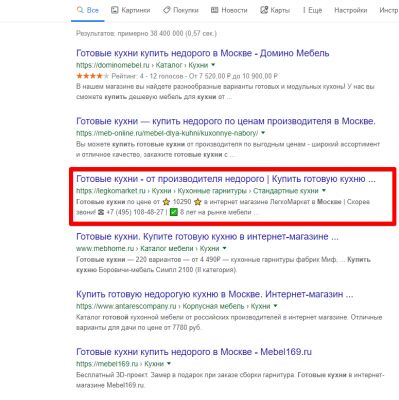
Task: Click the image icon beside Картинки
Action: [x=115, y=10]
